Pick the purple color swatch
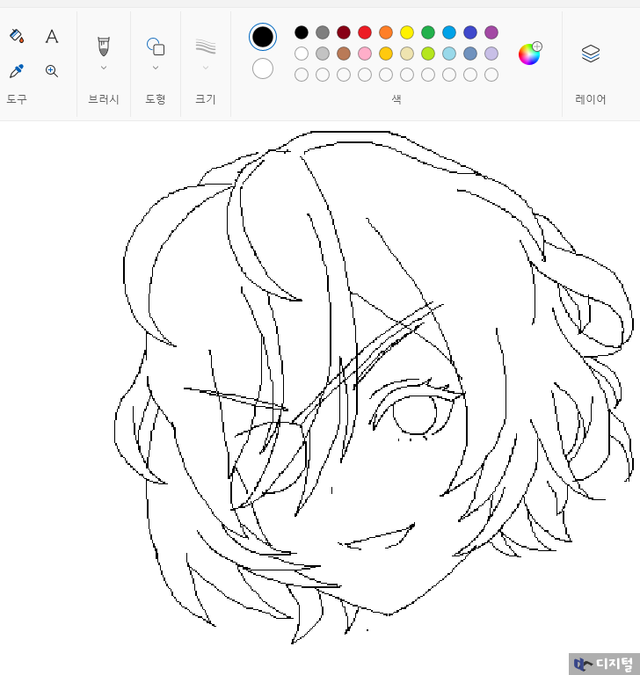Screen dimensions: 640x675 [x=491, y=32]
